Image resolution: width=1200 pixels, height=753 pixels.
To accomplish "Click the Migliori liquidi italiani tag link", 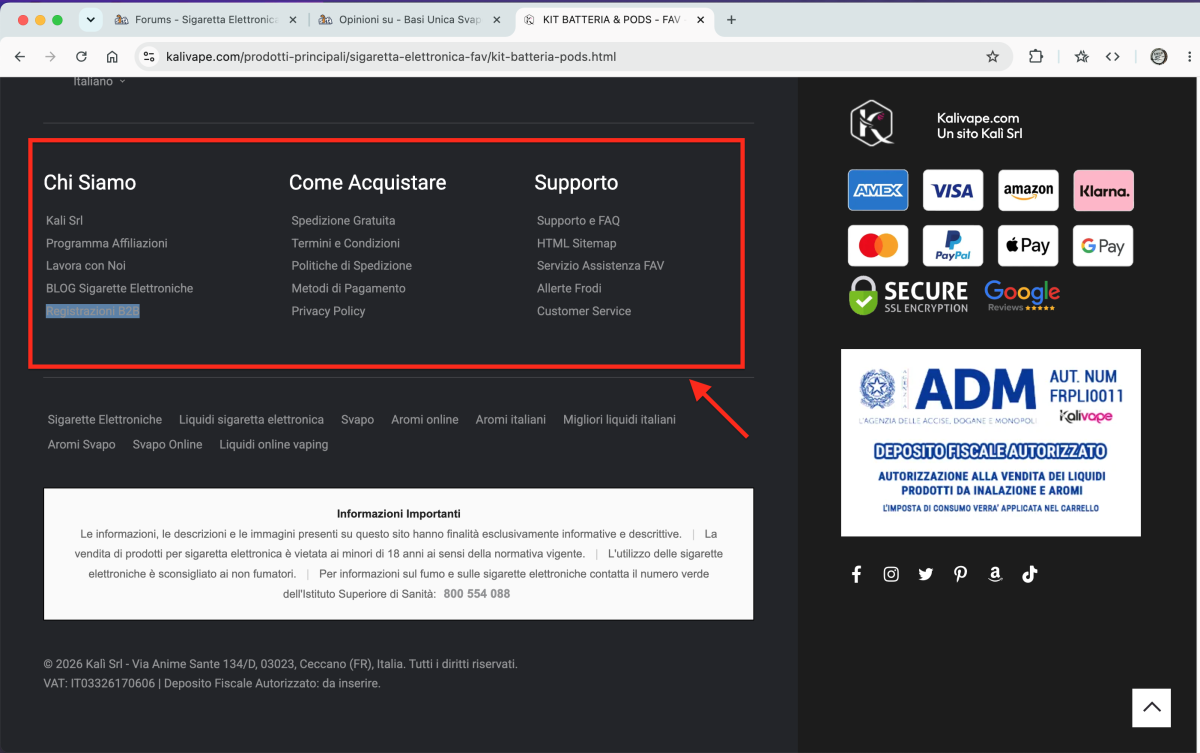I will [619, 420].
